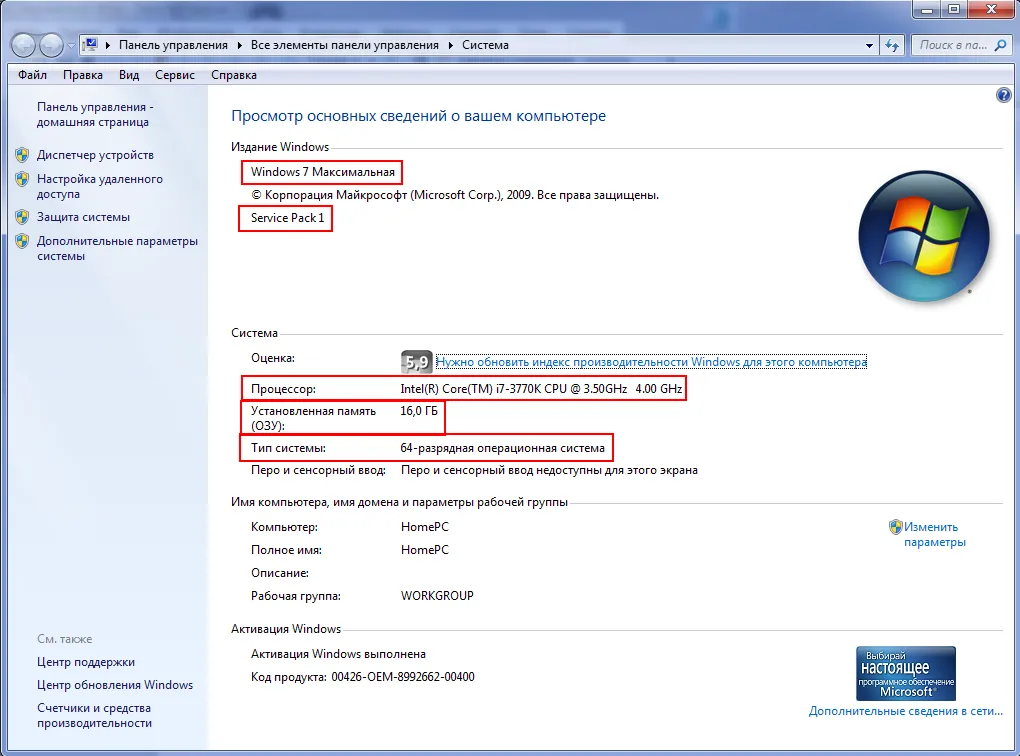The image size is (1020, 756).
Task: Open Центр обновления Windows link
Action: (115, 684)
